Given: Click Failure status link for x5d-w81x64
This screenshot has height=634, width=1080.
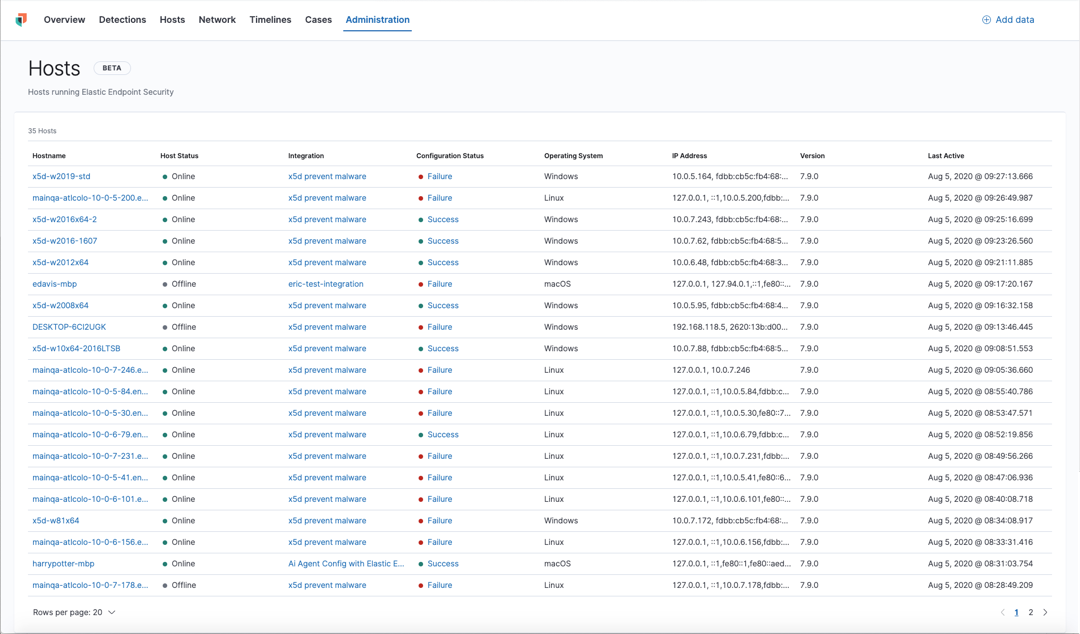Looking at the screenshot, I should [x=440, y=520].
